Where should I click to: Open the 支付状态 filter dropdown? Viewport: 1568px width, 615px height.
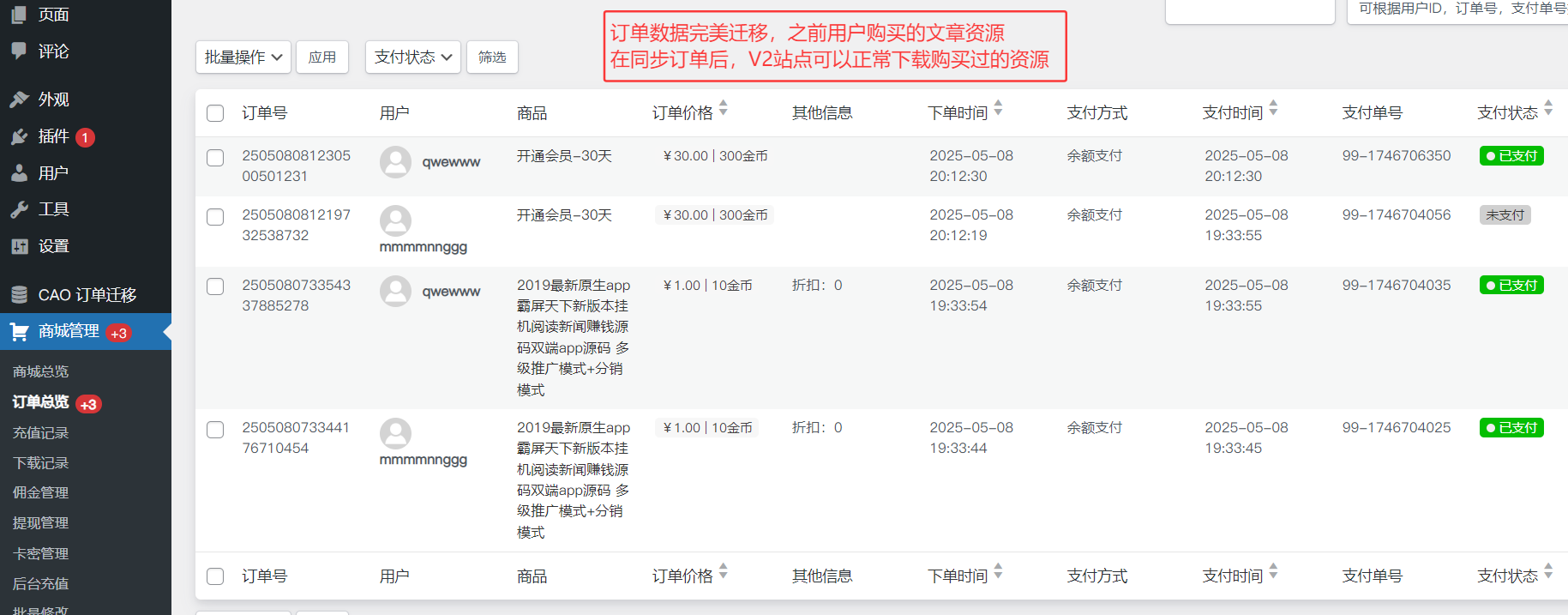point(412,57)
